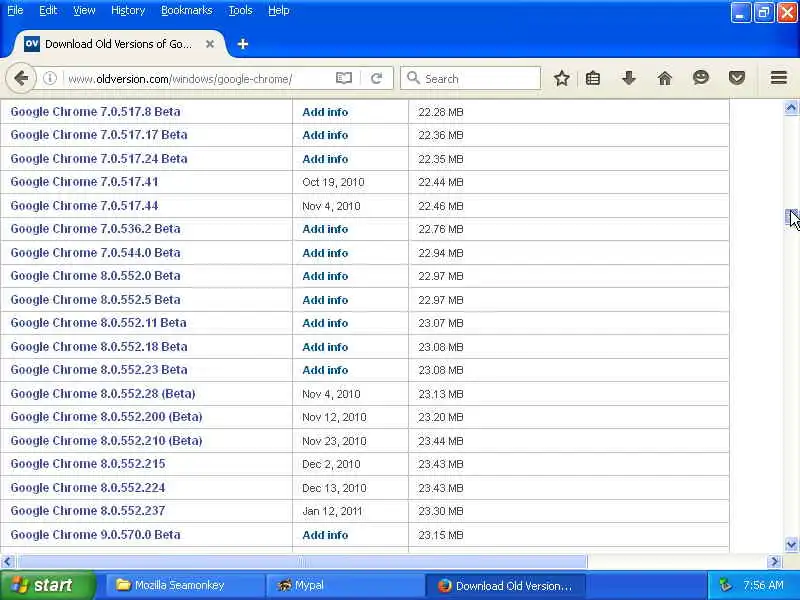This screenshot has width=800, height=600.
Task: Open Google Chrome 7.0.536.2 Beta link
Action: click(95, 229)
